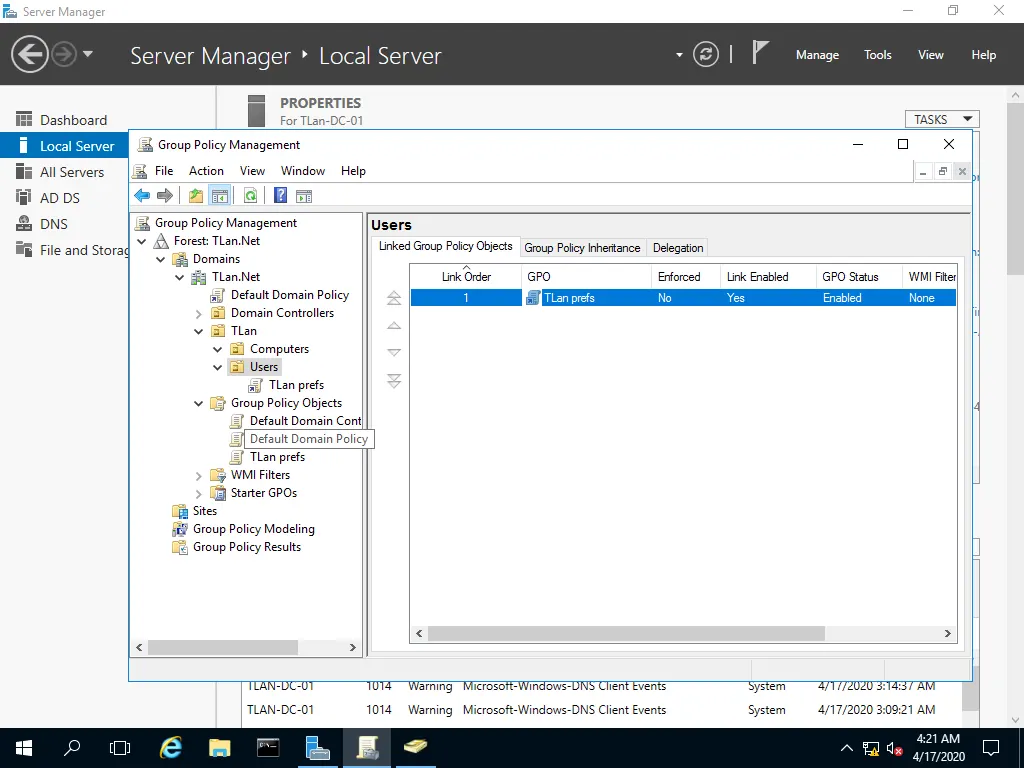Click Server Manager refresh circle icon
This screenshot has width=1024, height=768.
point(706,54)
